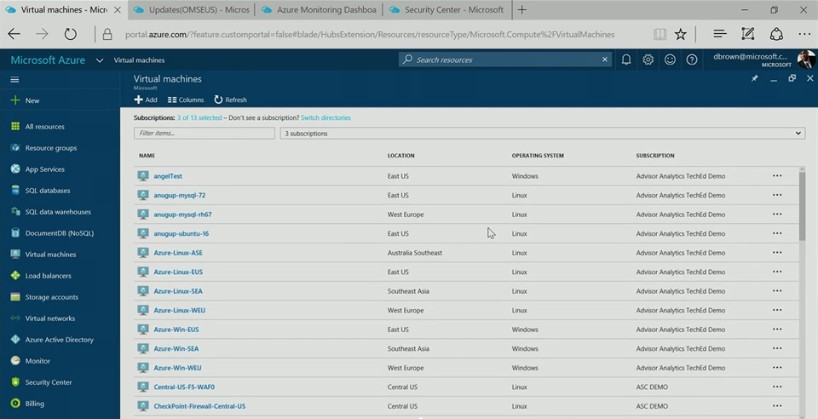This screenshot has height=419, width=818.
Task: Open context menu for angelTest row
Action: [x=777, y=176]
